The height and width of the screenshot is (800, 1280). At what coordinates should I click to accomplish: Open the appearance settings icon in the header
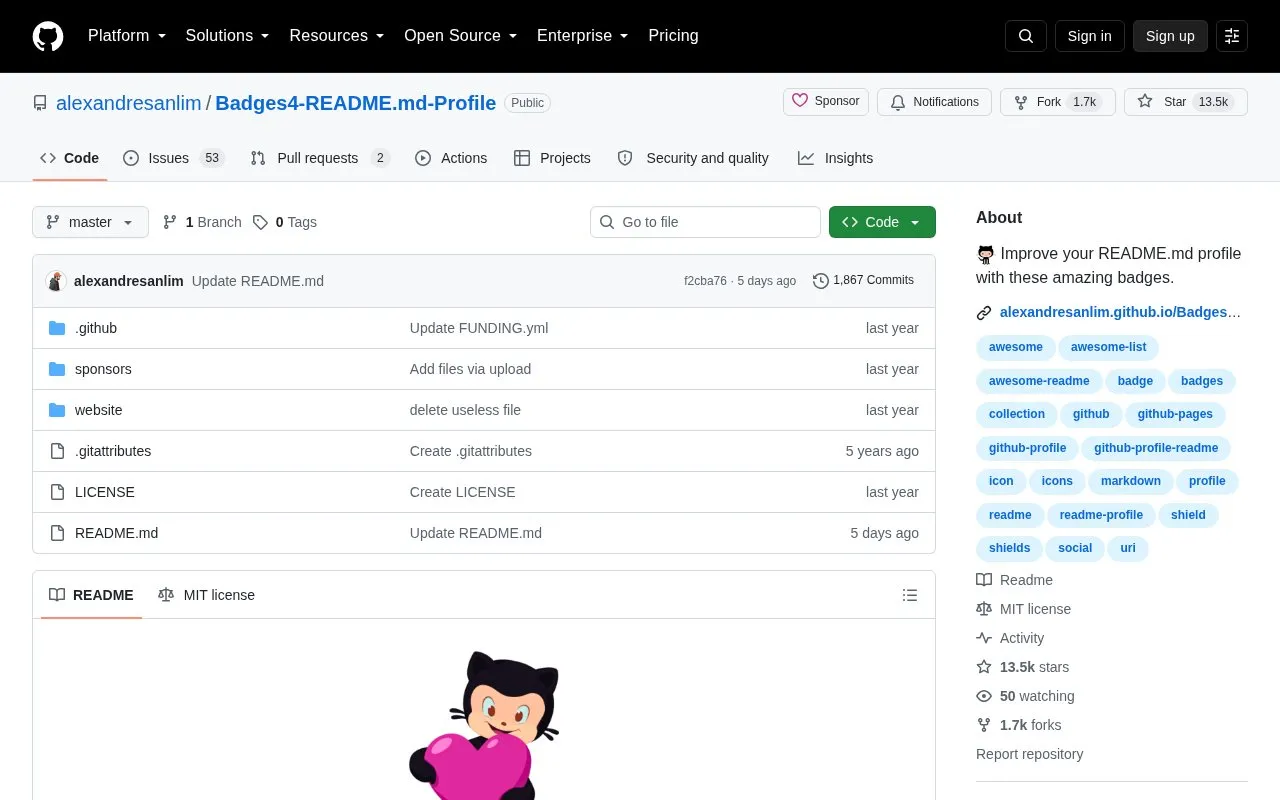pos(1232,36)
